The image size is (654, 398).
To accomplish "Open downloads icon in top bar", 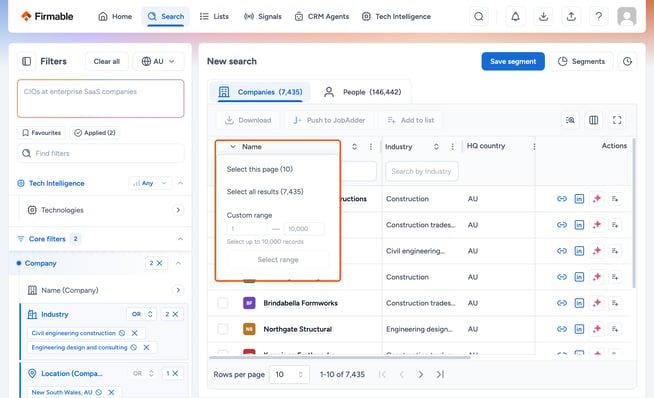I will [x=543, y=17].
